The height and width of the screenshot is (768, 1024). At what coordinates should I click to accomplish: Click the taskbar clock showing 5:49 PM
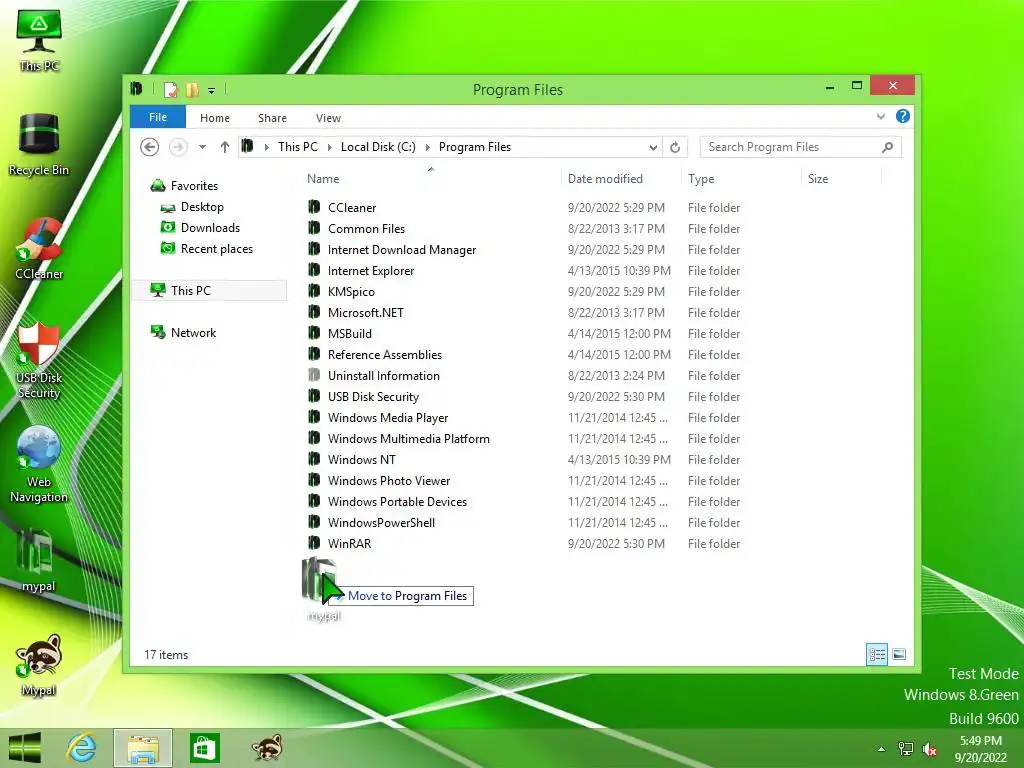(x=980, y=749)
